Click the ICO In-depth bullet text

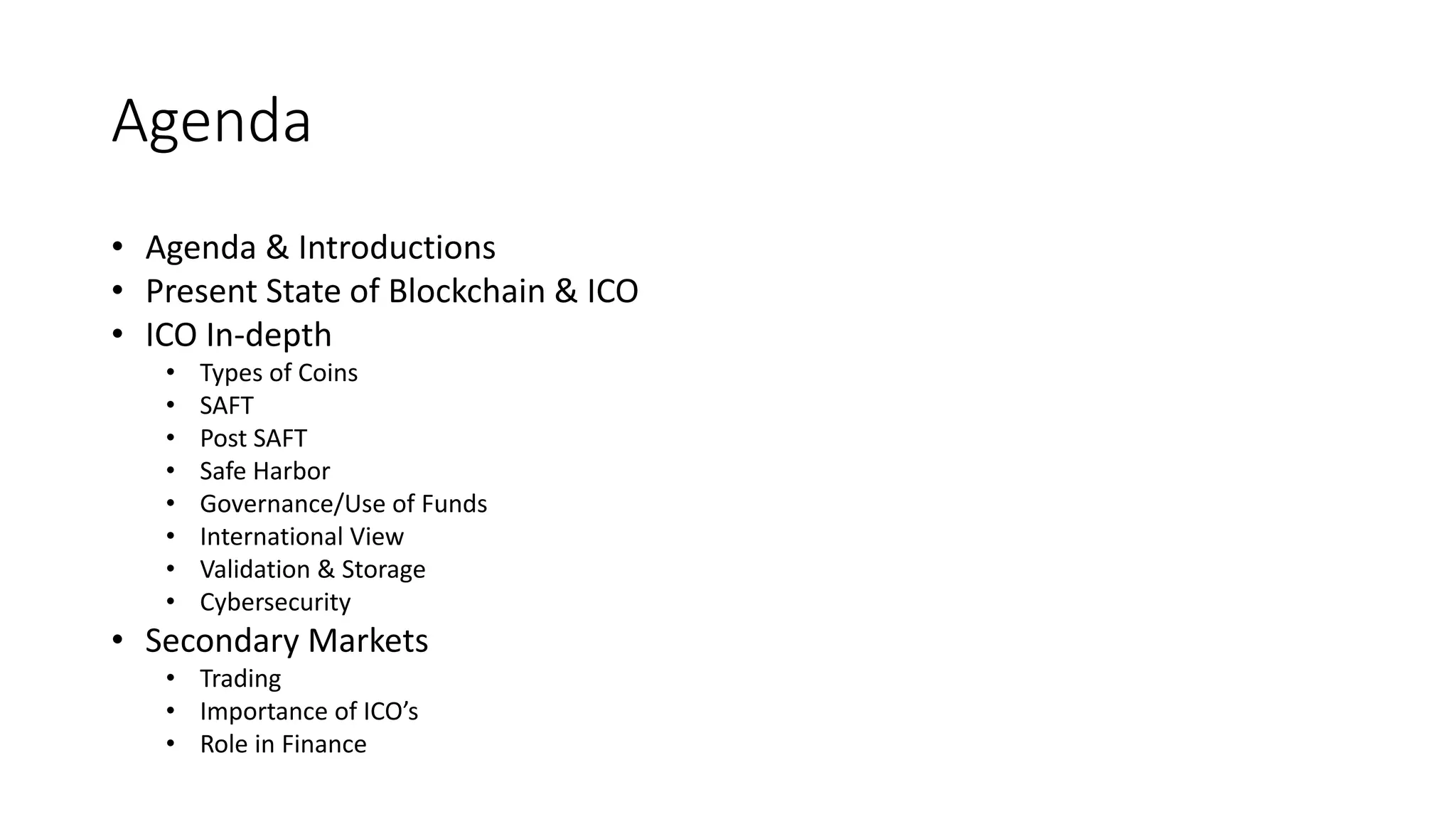[238, 335]
